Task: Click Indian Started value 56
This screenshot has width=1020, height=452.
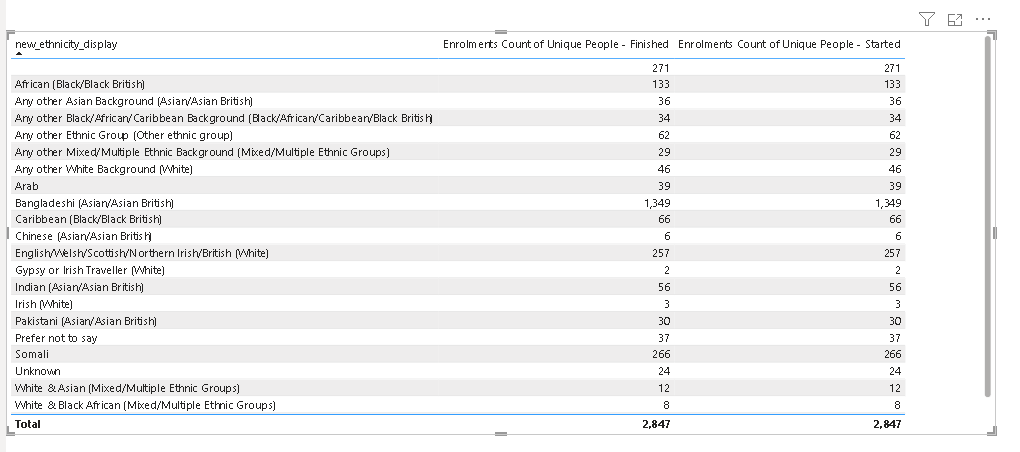Action: (x=895, y=287)
